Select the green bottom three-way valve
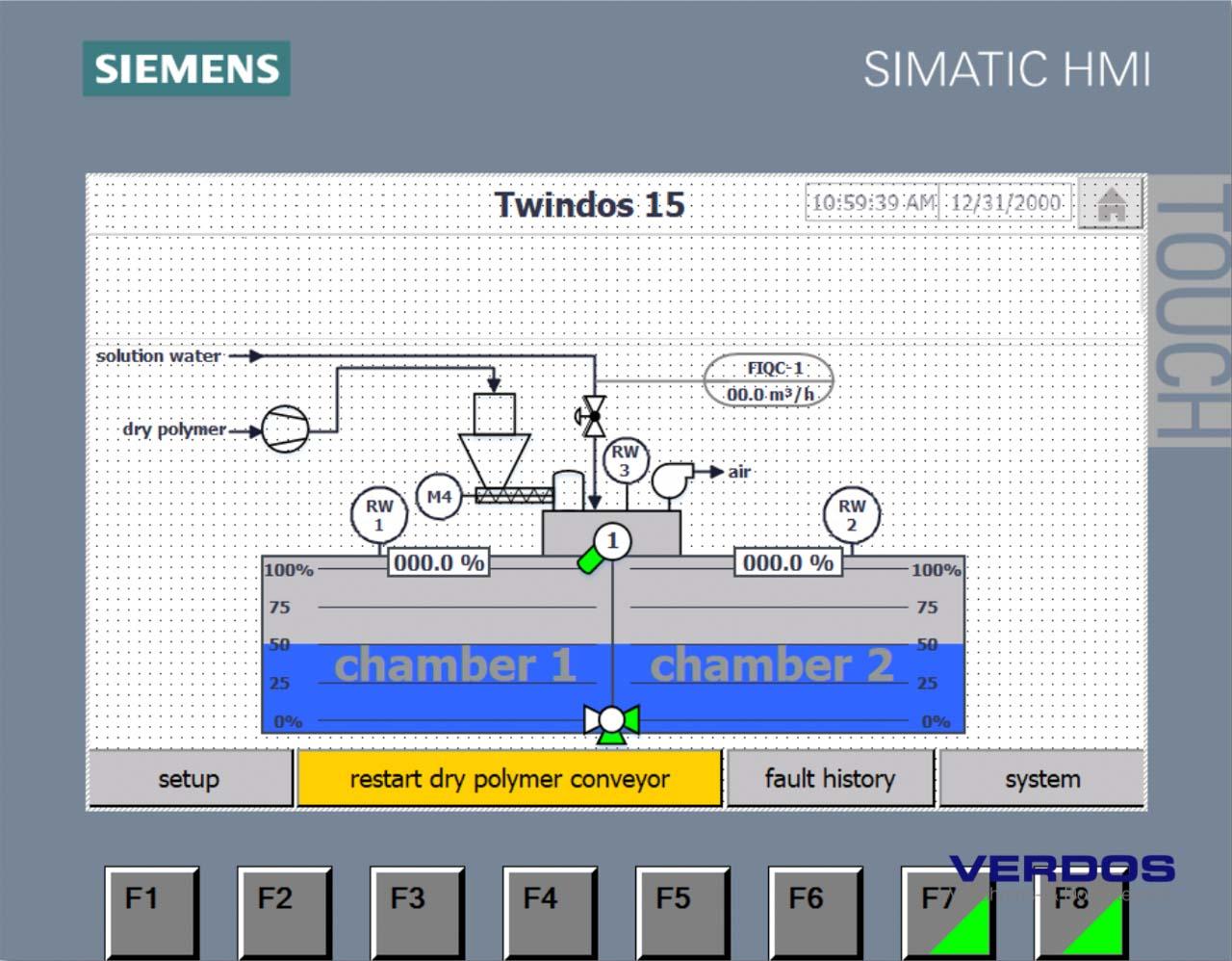The height and width of the screenshot is (961, 1232). pyautogui.click(x=611, y=722)
